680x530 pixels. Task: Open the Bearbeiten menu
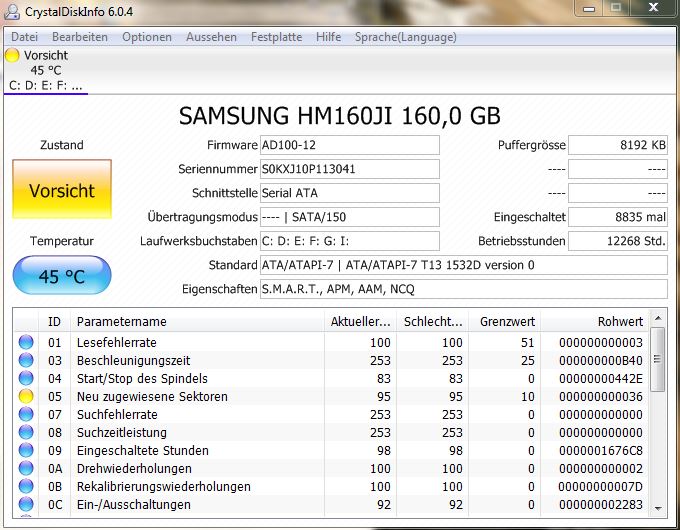tap(80, 37)
